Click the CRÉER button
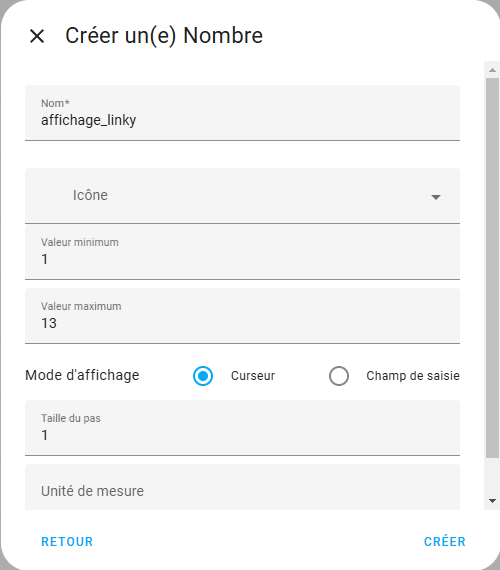The height and width of the screenshot is (570, 500). tap(445, 541)
